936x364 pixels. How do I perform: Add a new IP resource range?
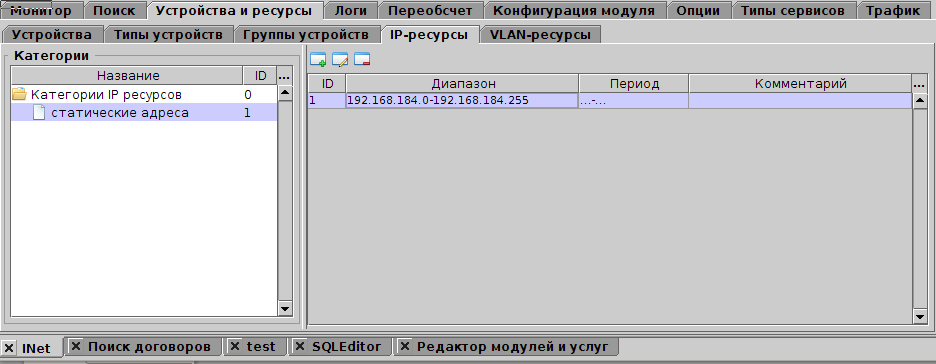318,59
